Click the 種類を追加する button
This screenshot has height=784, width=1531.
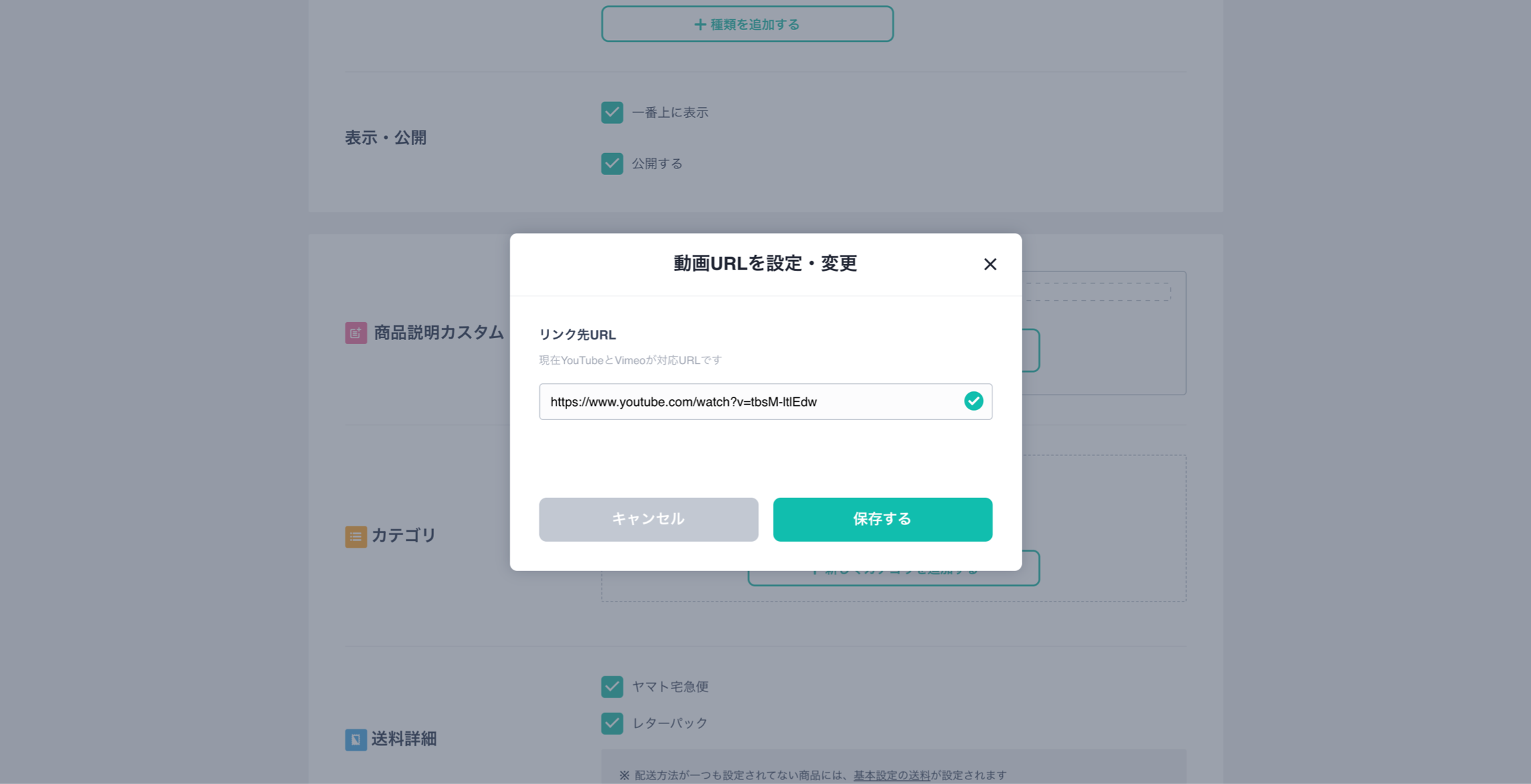(x=747, y=25)
